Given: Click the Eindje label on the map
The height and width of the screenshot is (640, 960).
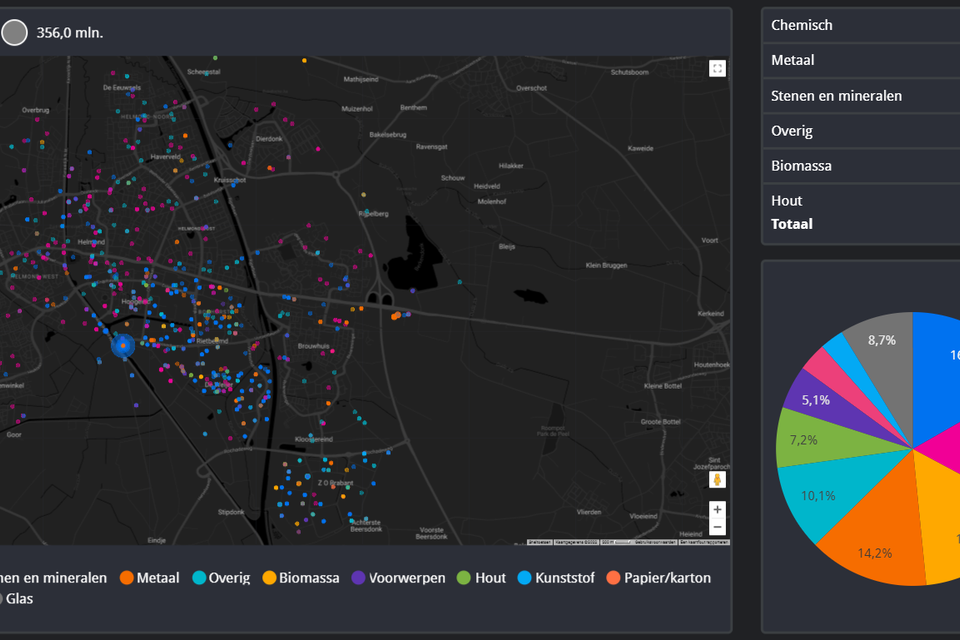Looking at the screenshot, I should (x=157, y=540).
